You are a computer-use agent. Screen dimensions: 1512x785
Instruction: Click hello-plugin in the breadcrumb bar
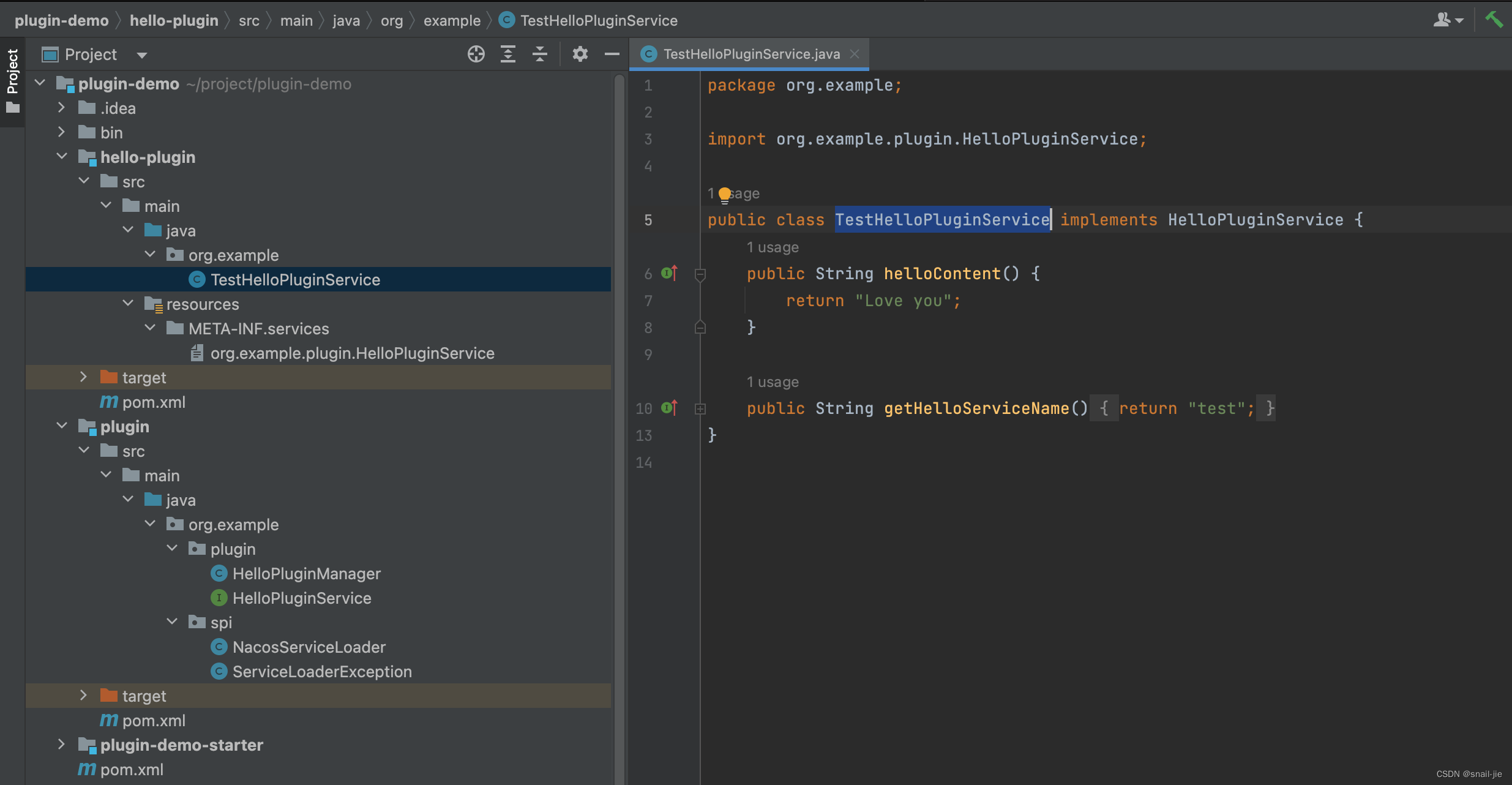(x=174, y=20)
